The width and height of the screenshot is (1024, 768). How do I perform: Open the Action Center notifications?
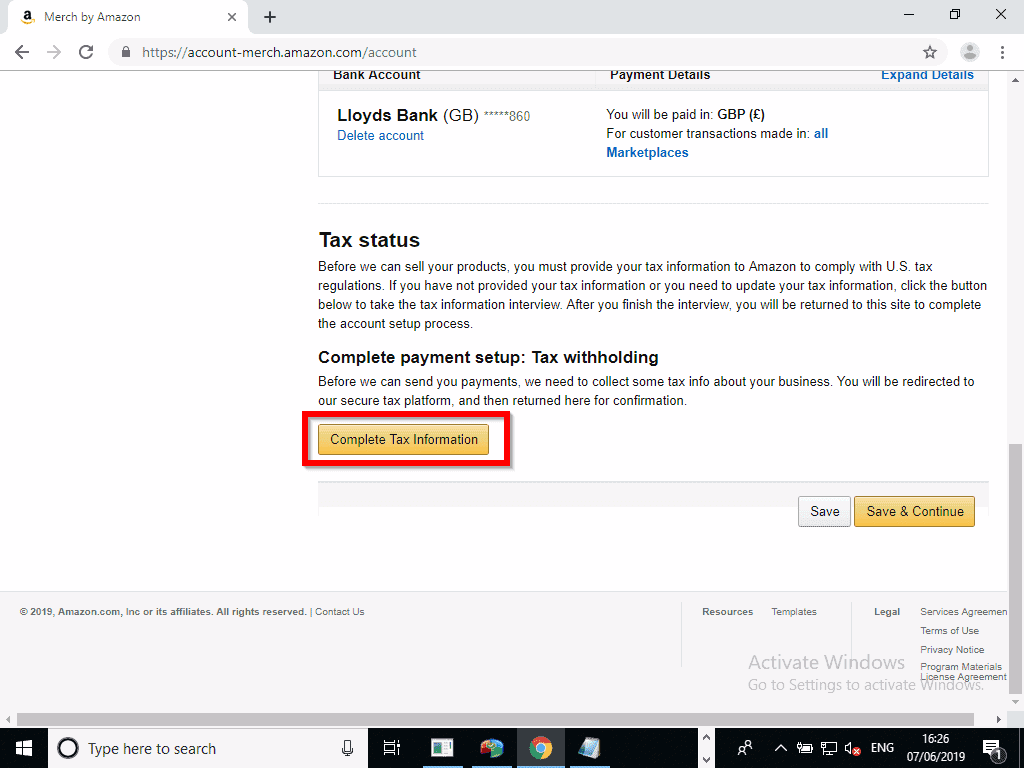(x=992, y=748)
